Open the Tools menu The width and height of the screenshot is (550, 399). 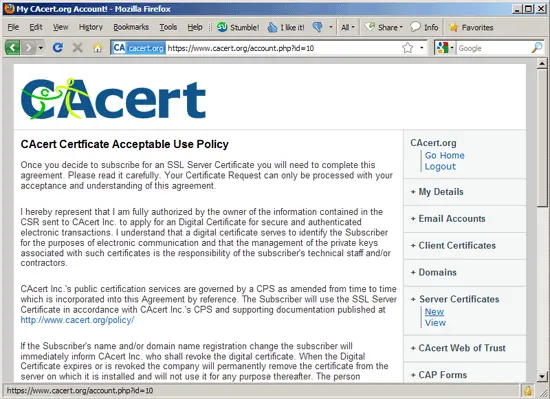point(168,27)
